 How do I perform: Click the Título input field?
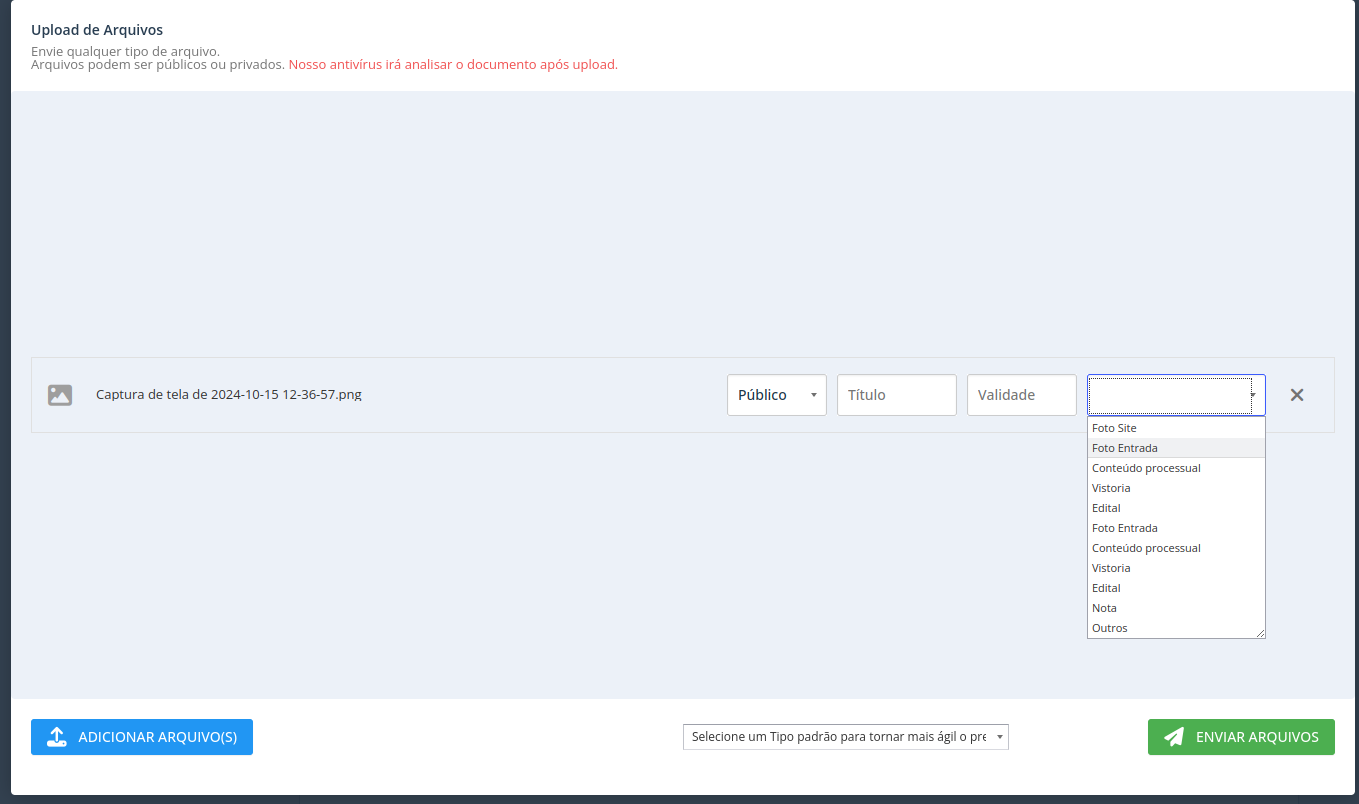[896, 395]
